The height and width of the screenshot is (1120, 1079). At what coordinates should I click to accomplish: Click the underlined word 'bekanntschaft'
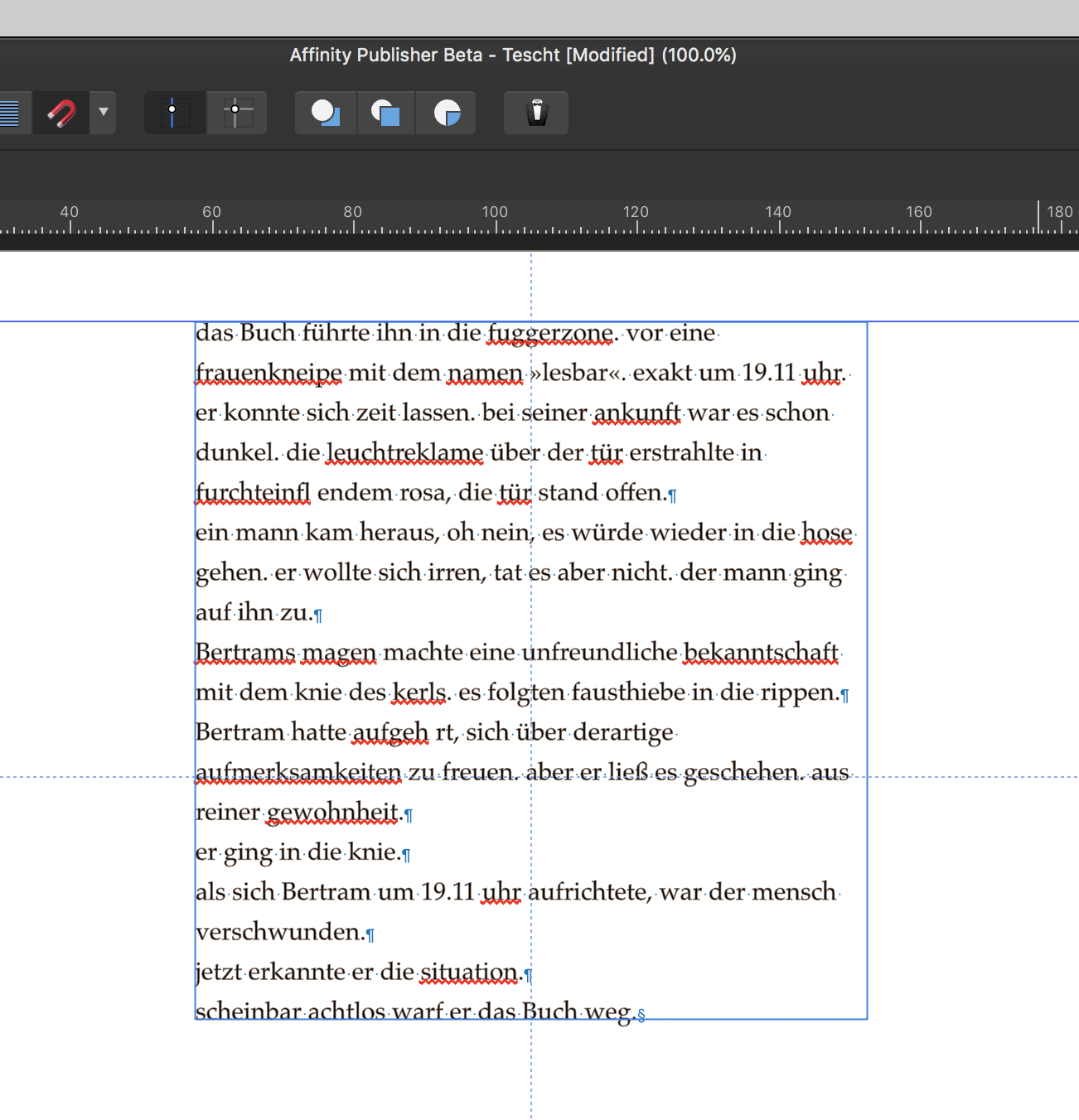point(762,653)
